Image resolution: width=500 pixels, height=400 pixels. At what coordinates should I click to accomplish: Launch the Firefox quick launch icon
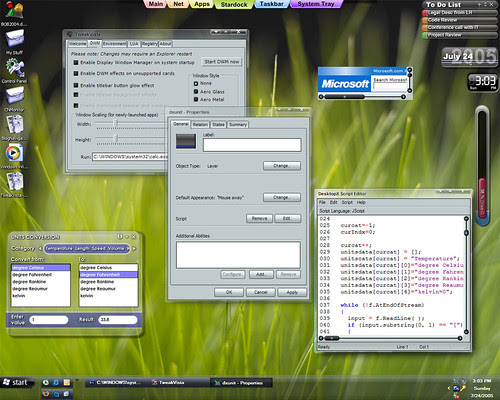(46, 394)
